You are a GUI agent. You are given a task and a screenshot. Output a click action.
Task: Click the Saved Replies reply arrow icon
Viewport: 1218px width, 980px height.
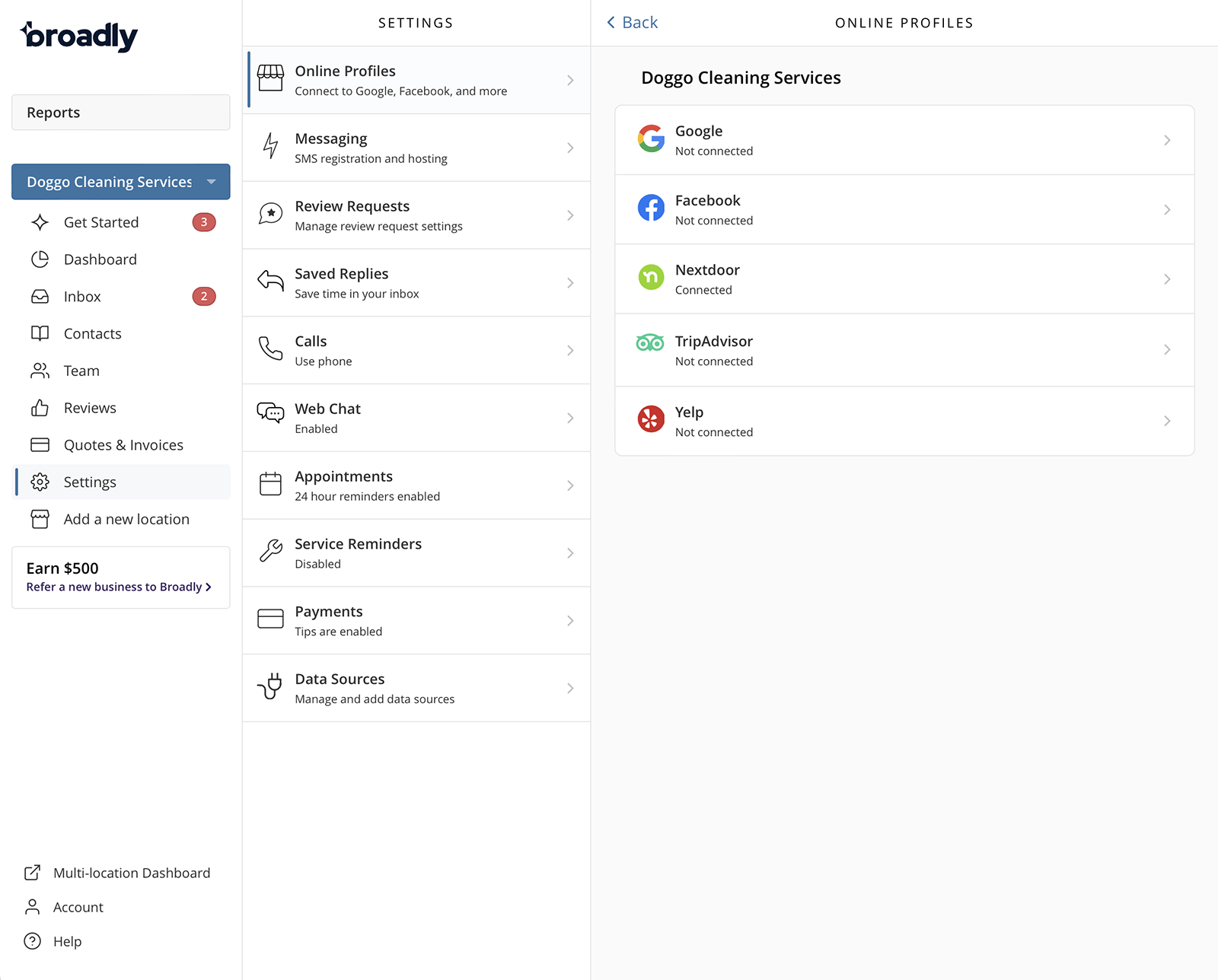(270, 281)
